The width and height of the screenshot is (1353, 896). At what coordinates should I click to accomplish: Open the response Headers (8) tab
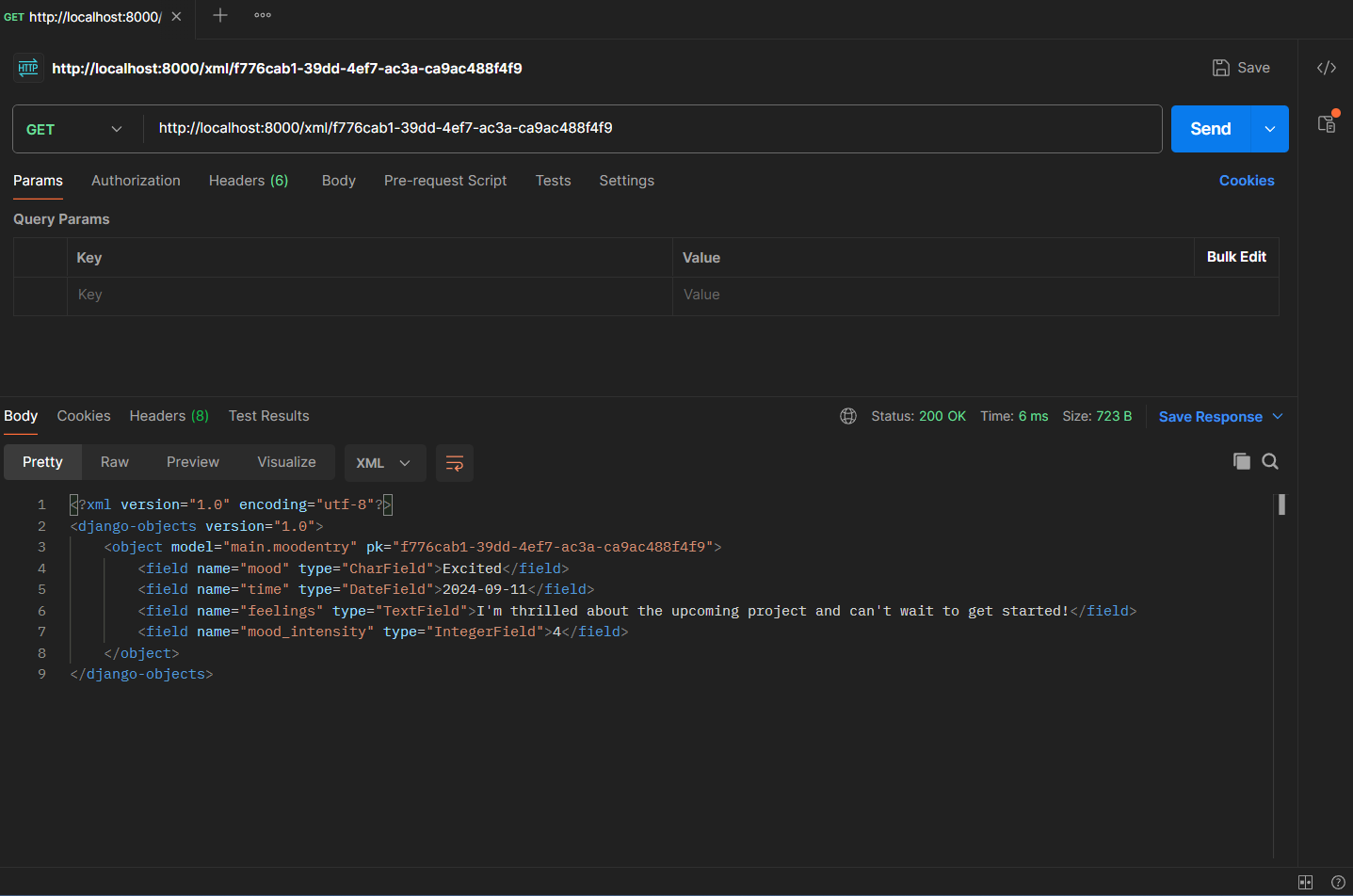tap(169, 416)
